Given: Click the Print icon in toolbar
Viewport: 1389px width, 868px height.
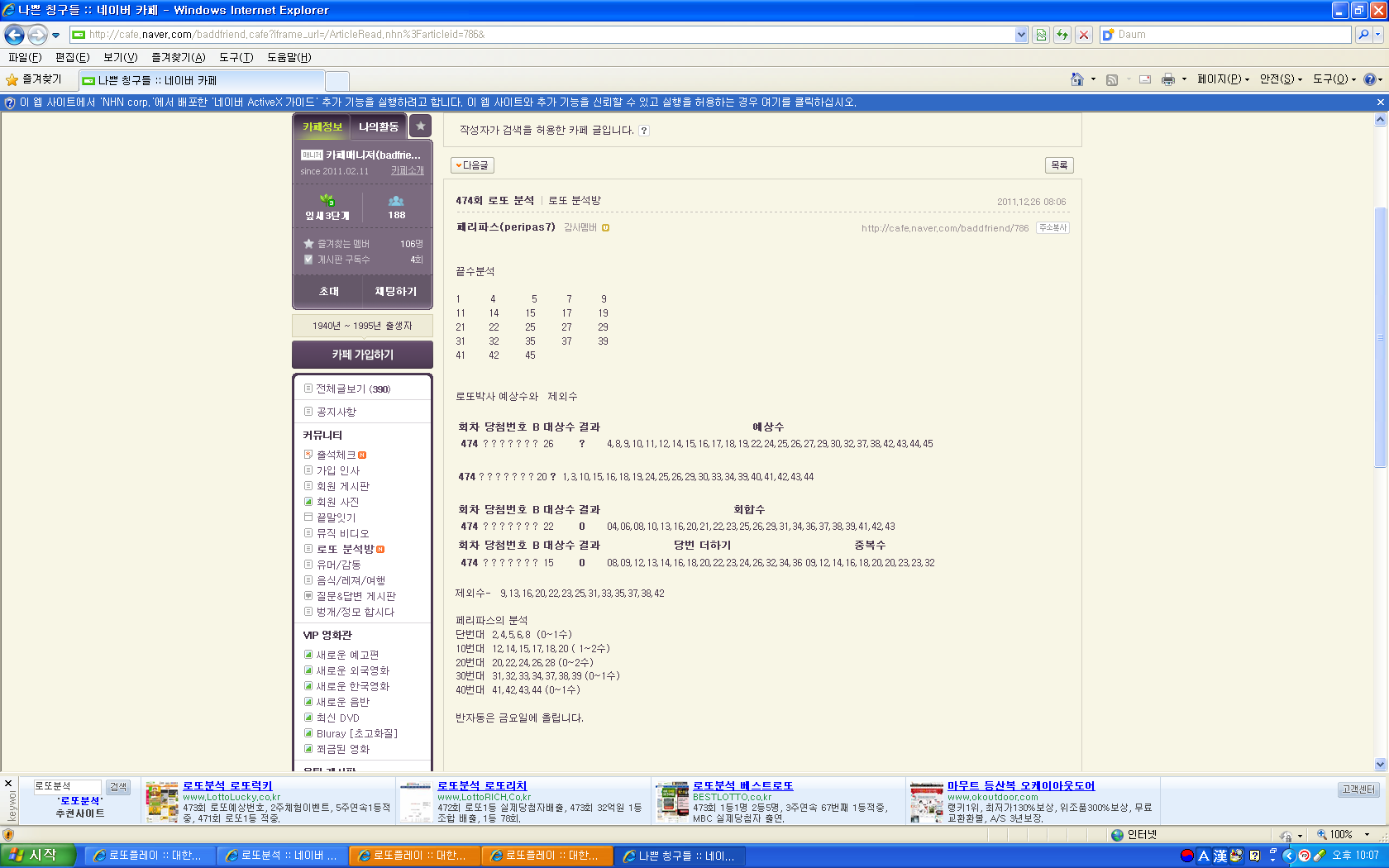Looking at the screenshot, I should point(1167,79).
